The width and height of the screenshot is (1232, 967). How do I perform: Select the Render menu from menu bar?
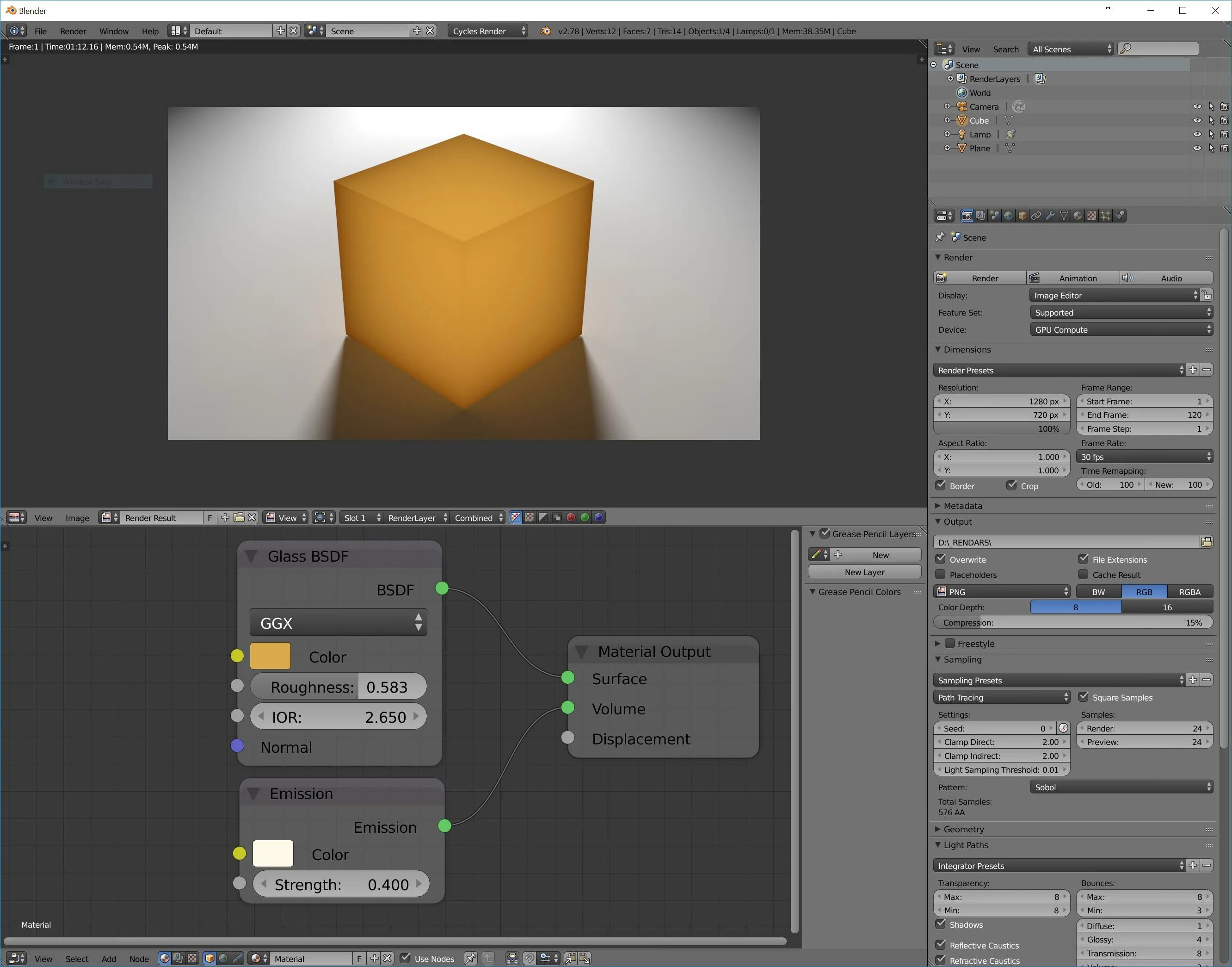click(x=73, y=31)
